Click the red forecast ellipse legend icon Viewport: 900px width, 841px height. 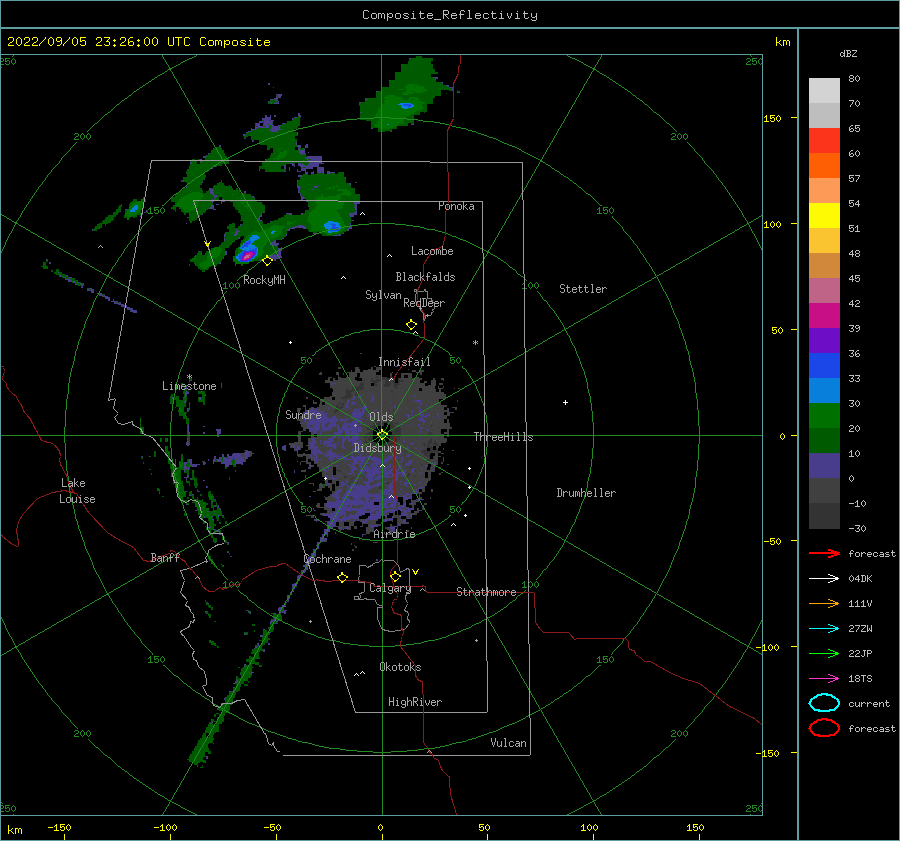pyautogui.click(x=824, y=728)
